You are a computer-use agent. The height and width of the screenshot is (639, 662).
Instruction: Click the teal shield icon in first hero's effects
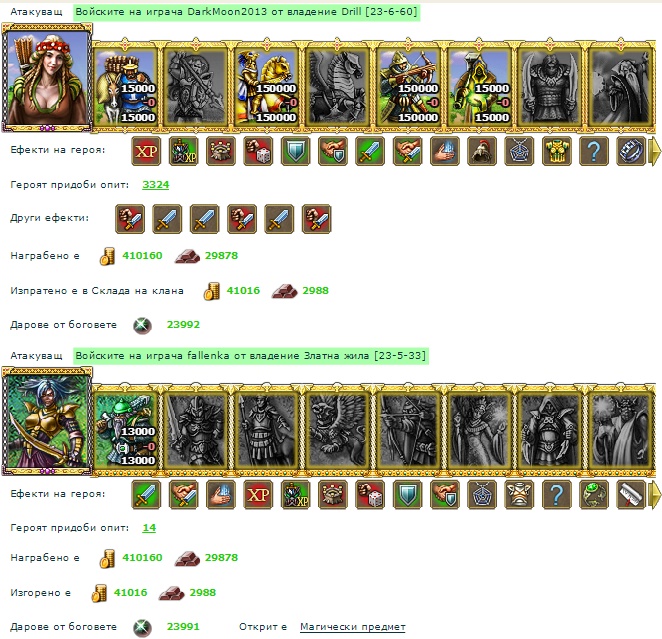(295, 151)
